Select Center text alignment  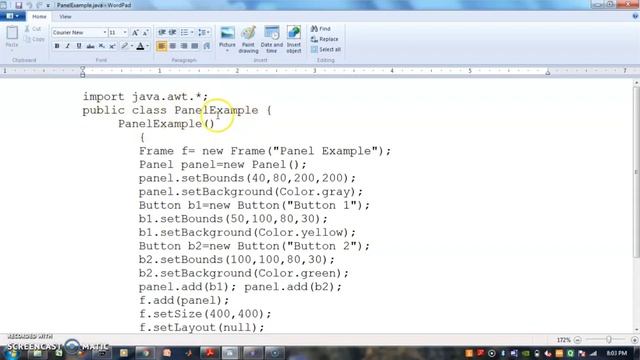pyautogui.click(x=173, y=46)
